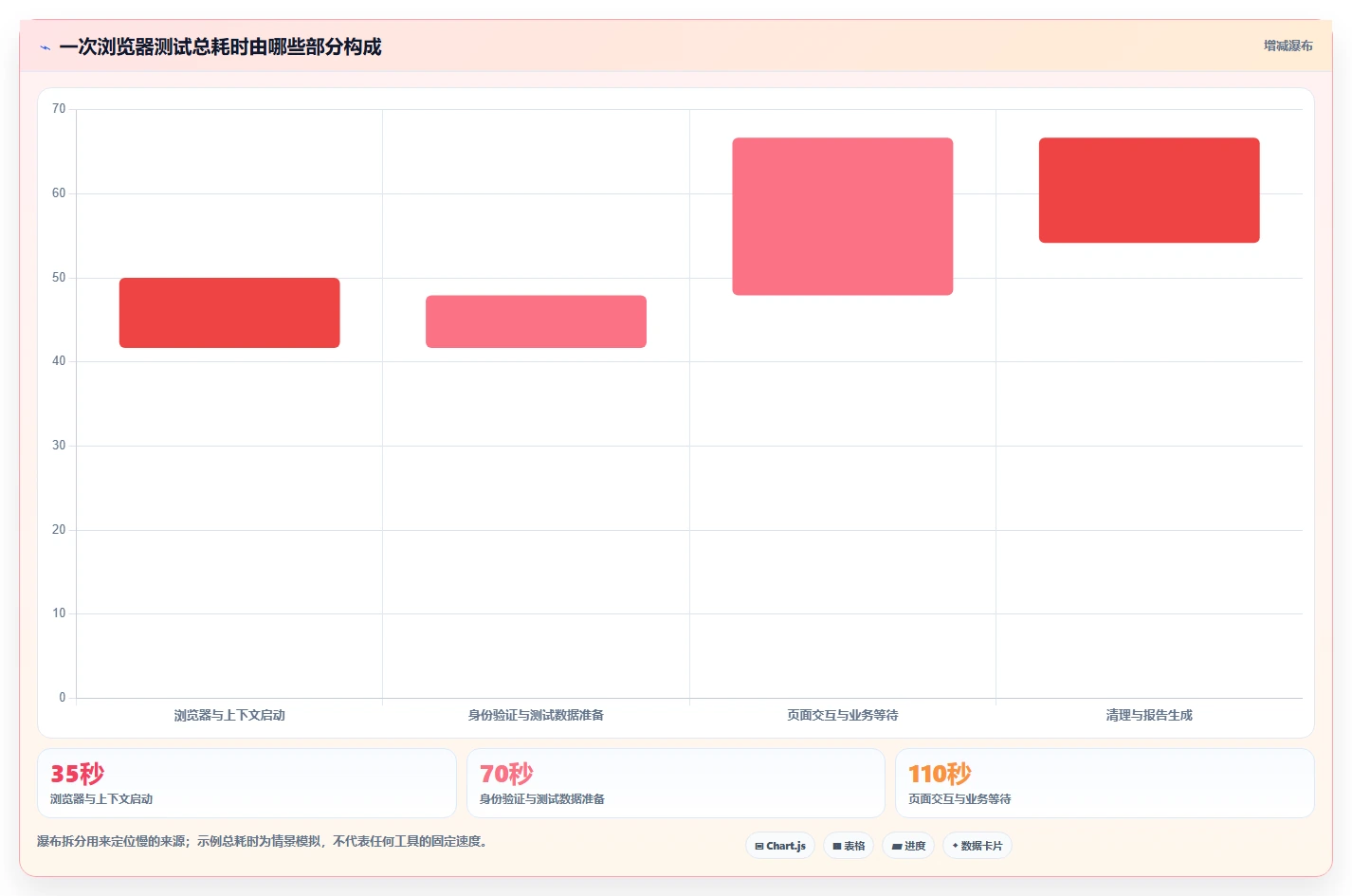Click the 数据卡片 tag chip
Viewport: 1352px width, 896px height.
pos(977,846)
